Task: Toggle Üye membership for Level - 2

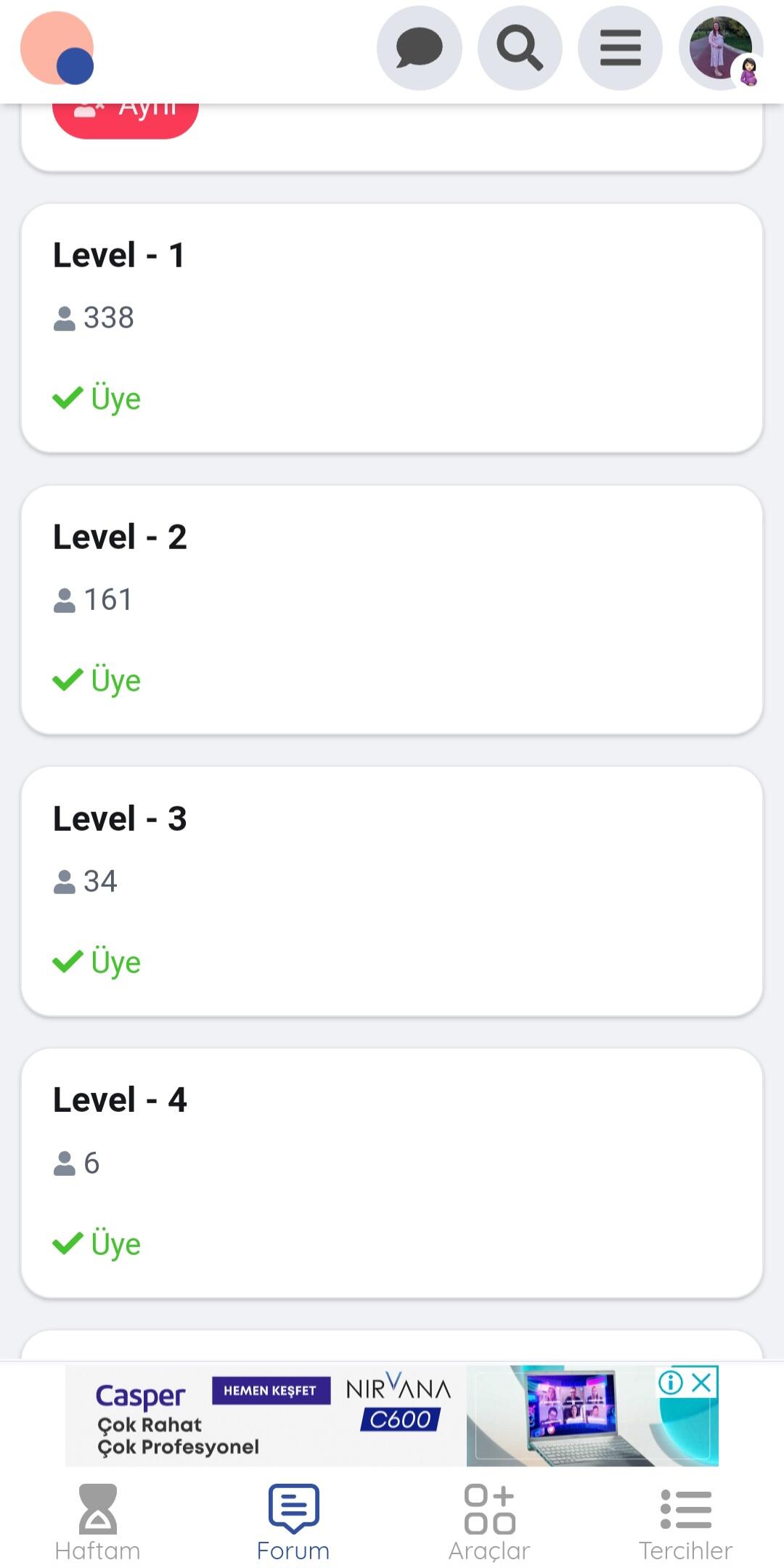Action: pyautogui.click(x=97, y=681)
